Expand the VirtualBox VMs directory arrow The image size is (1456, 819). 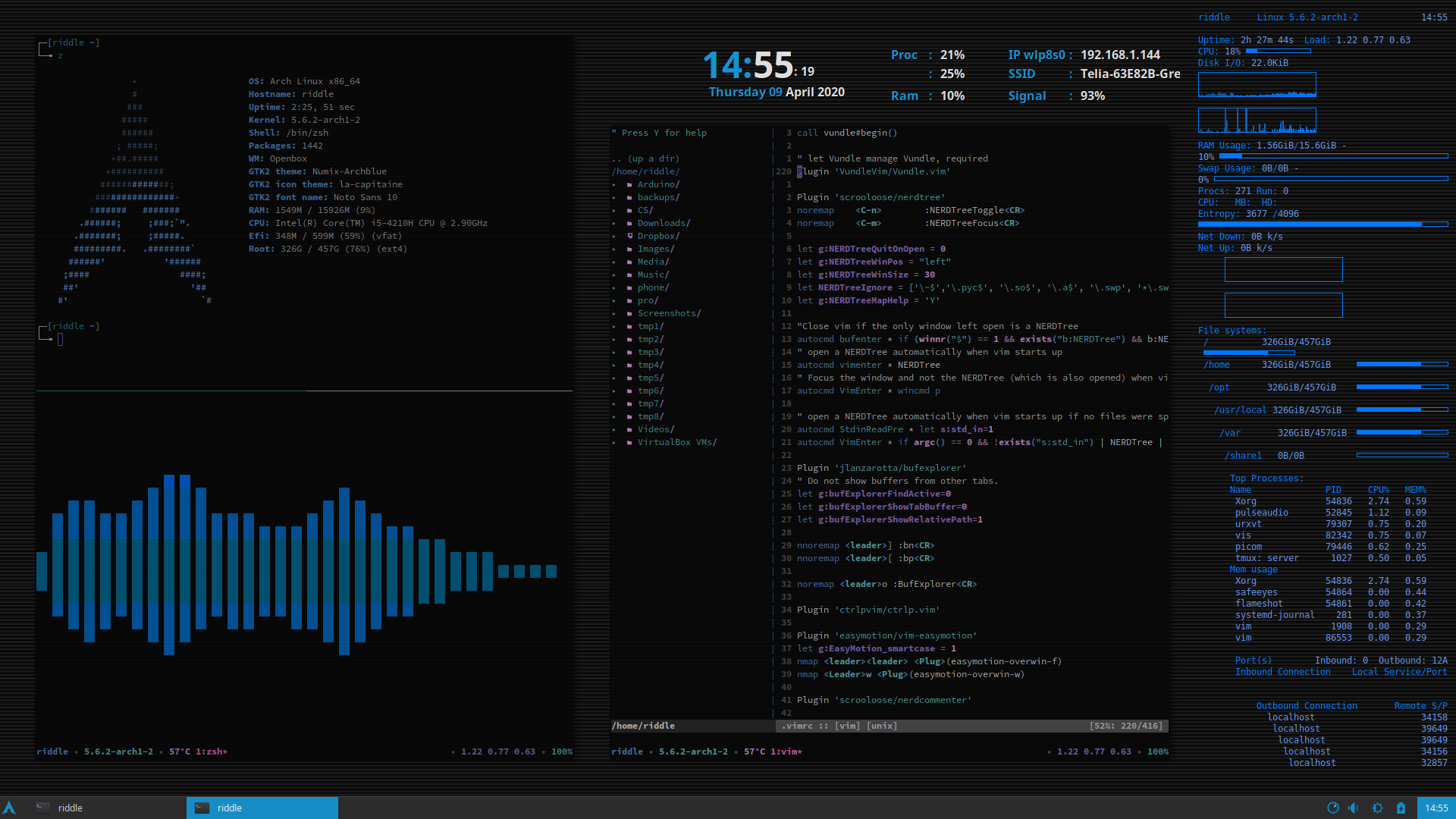[x=614, y=442]
